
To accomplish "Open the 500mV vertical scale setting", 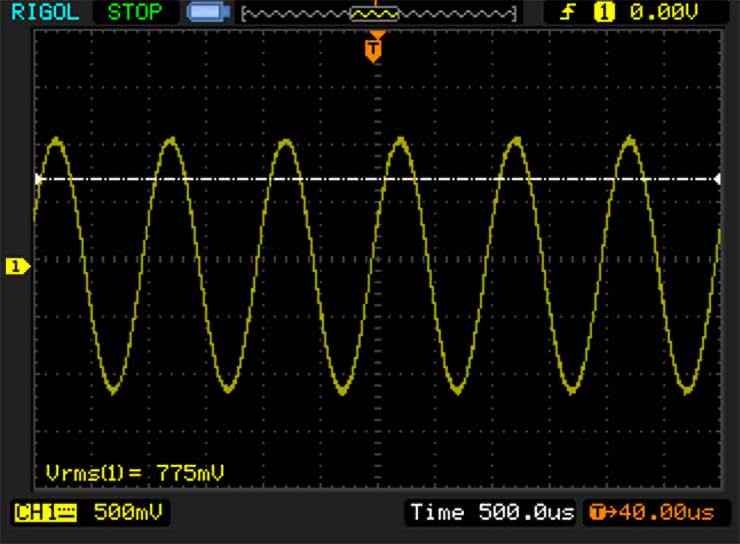I will pos(128,513).
